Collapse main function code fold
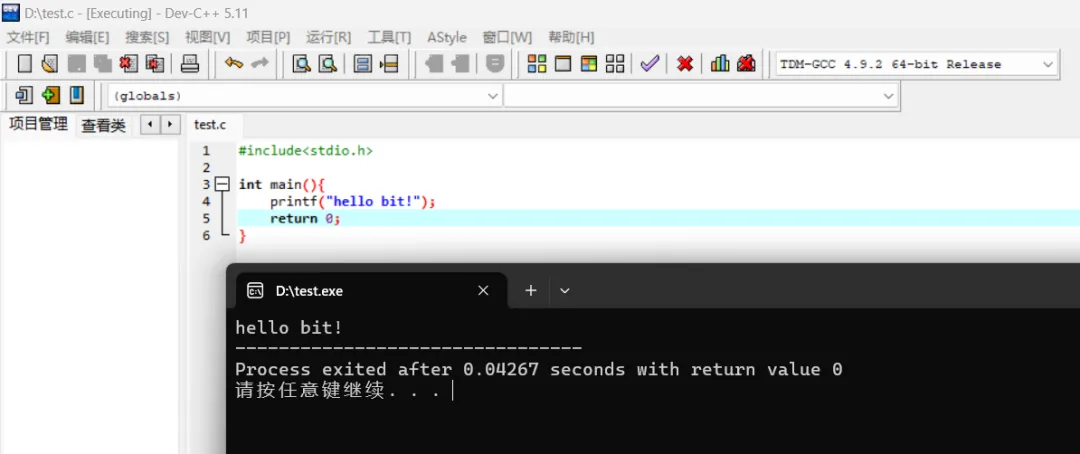This screenshot has height=454, width=1080. (x=222, y=184)
